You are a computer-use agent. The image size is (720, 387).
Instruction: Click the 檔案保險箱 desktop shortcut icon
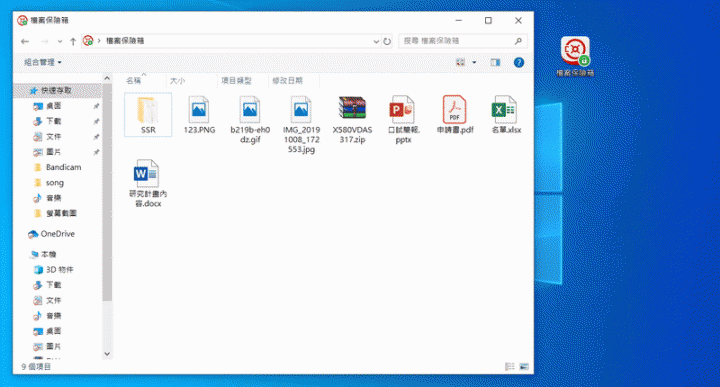pos(575,56)
